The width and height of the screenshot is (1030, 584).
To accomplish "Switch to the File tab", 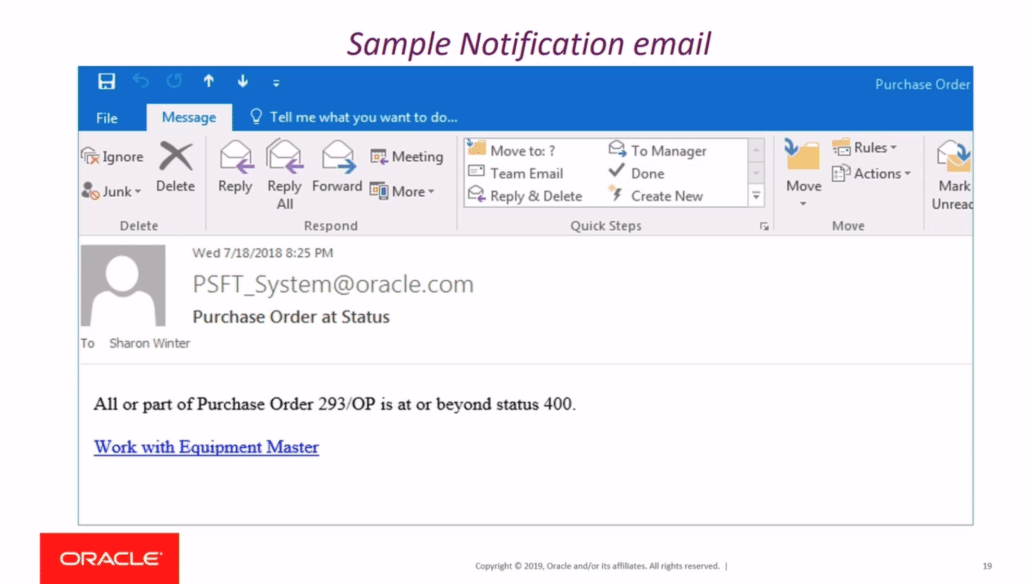I will 107,117.
